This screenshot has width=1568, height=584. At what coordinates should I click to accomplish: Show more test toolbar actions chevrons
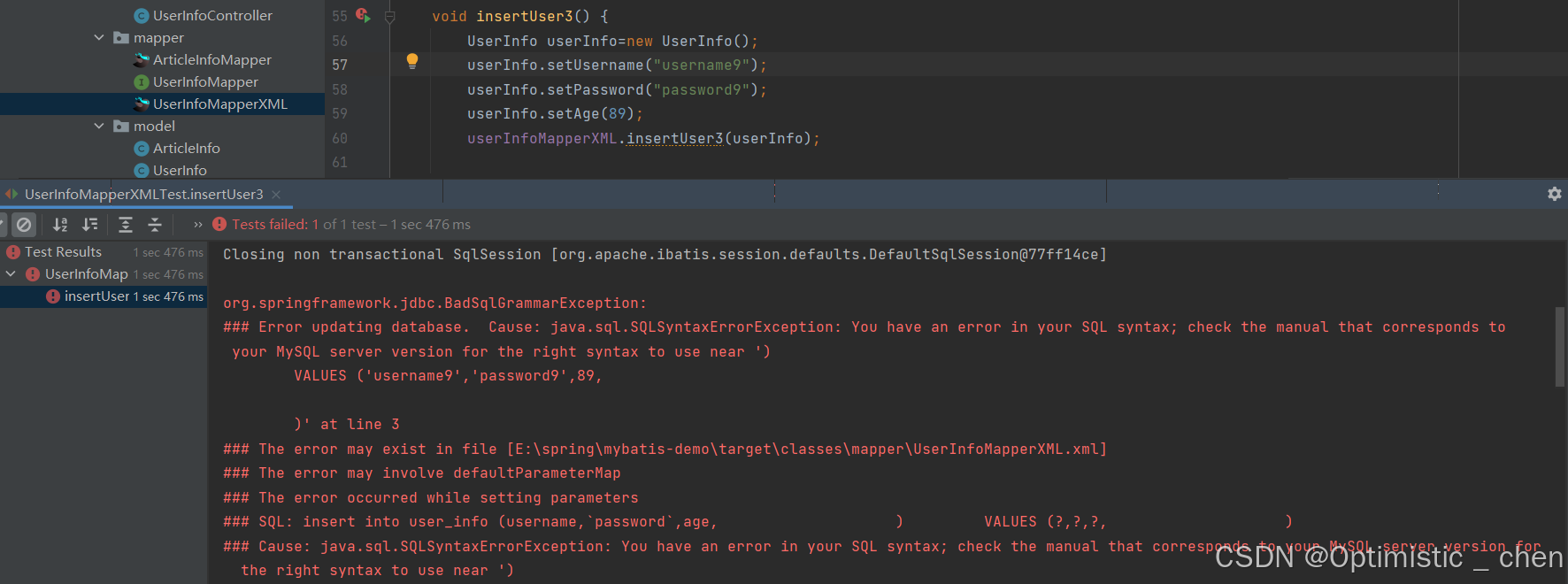click(198, 225)
